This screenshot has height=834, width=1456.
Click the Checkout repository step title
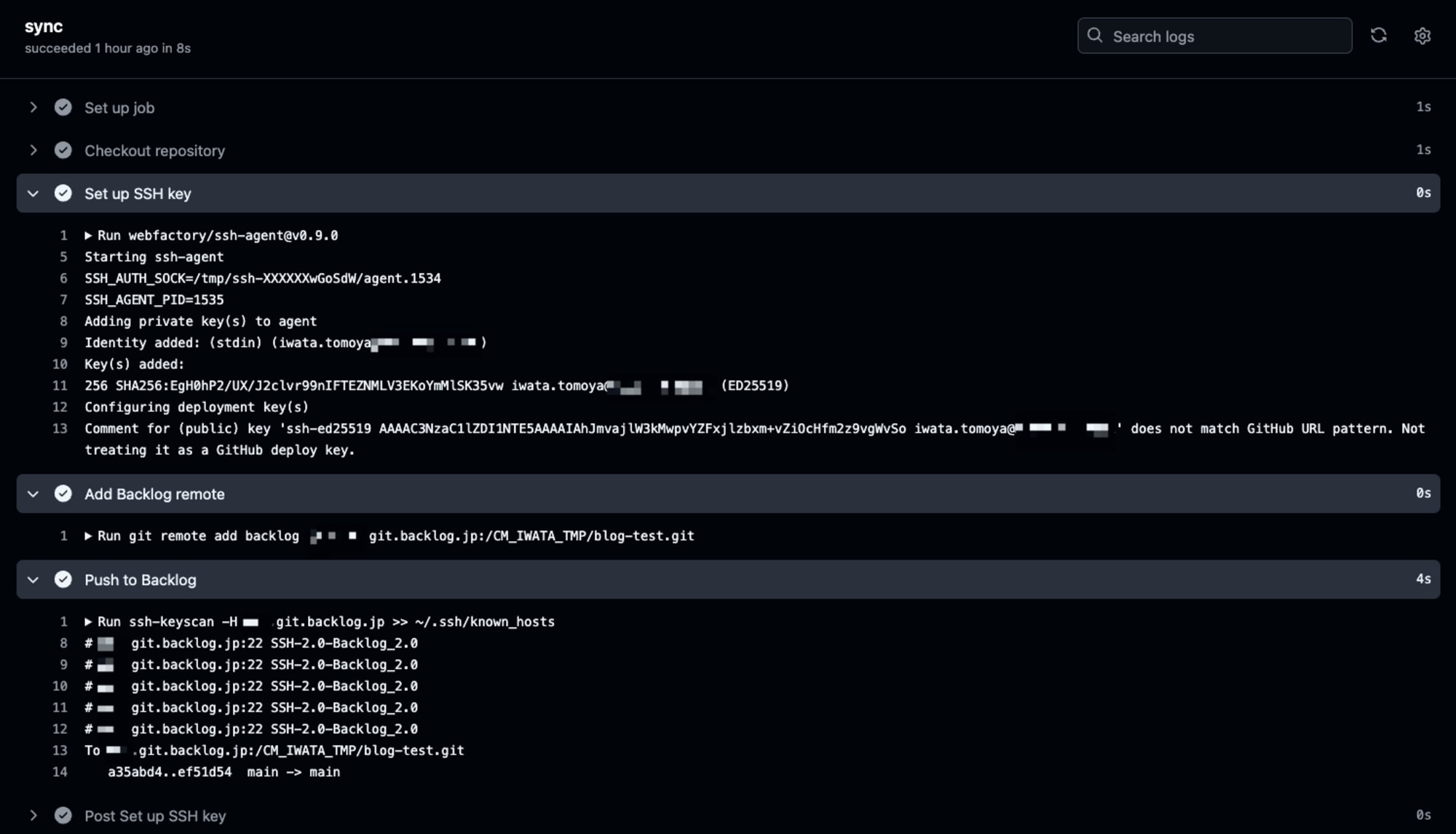pyautogui.click(x=154, y=151)
